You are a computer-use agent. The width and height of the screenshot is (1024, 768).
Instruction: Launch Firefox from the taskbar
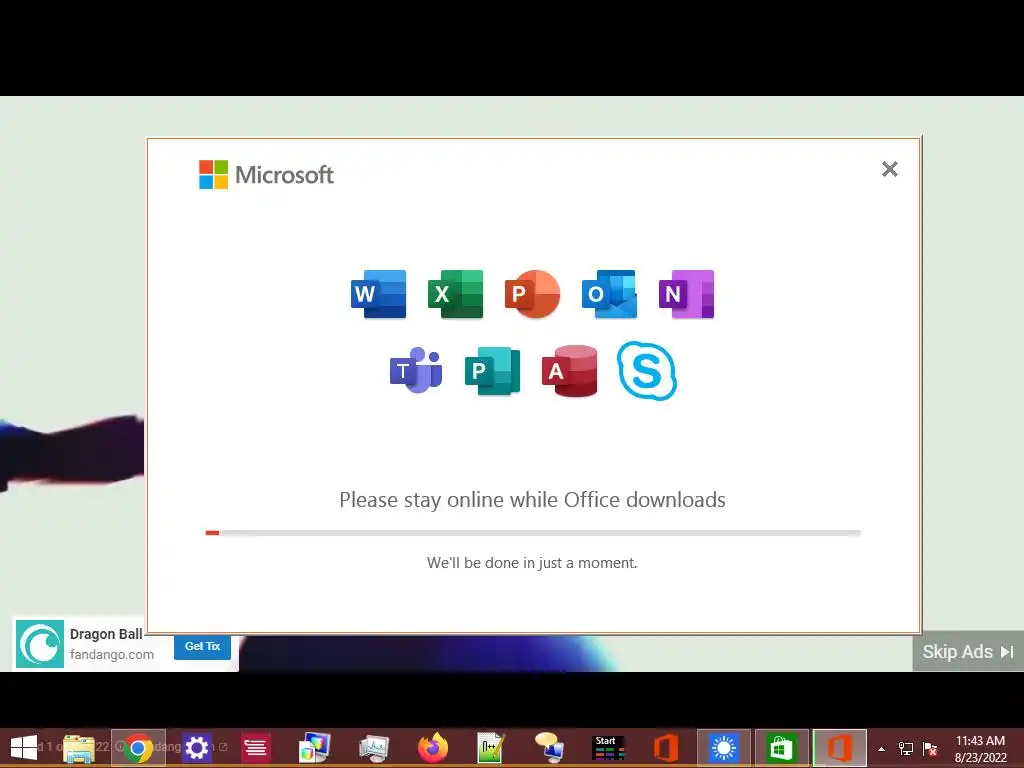point(432,748)
